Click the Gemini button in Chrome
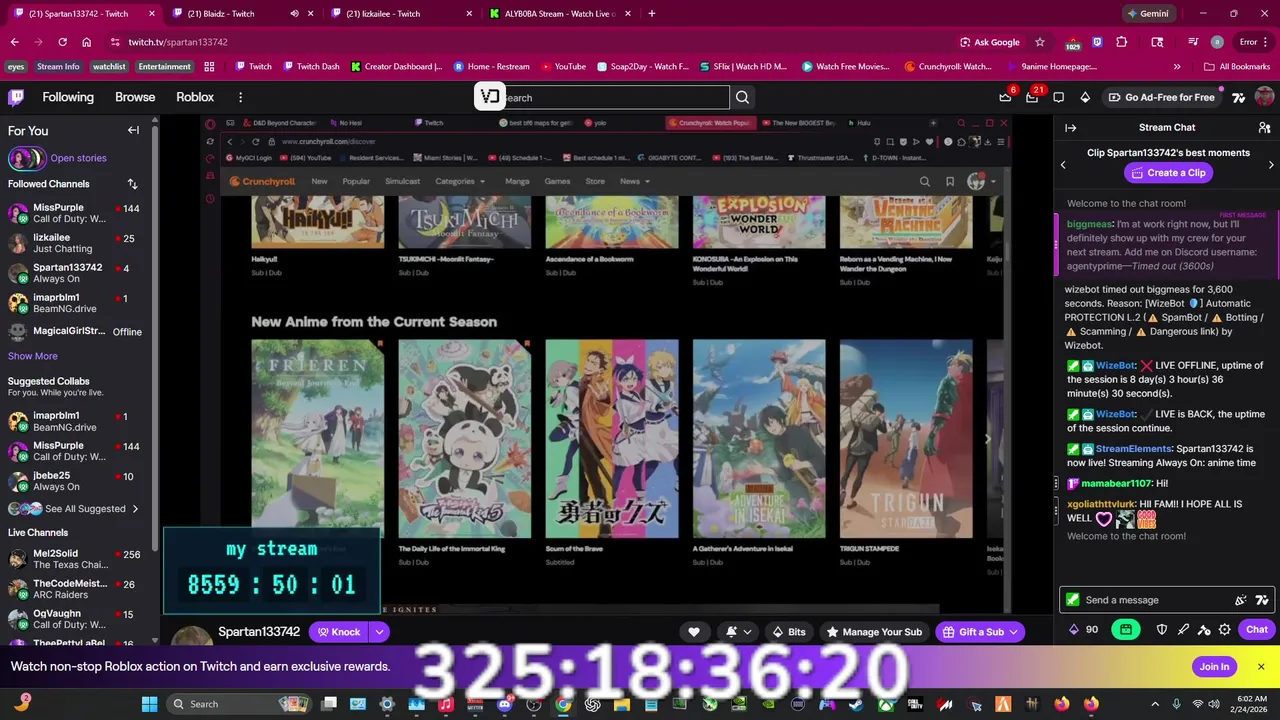 coord(1147,14)
